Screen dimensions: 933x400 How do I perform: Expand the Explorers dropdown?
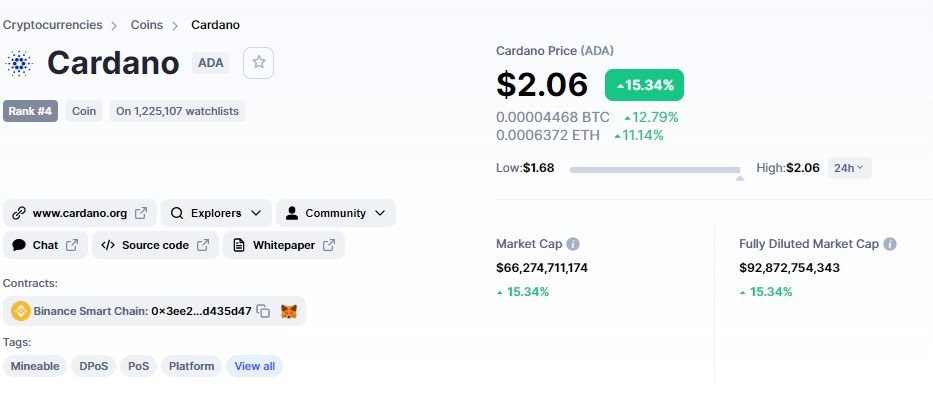click(x=215, y=213)
